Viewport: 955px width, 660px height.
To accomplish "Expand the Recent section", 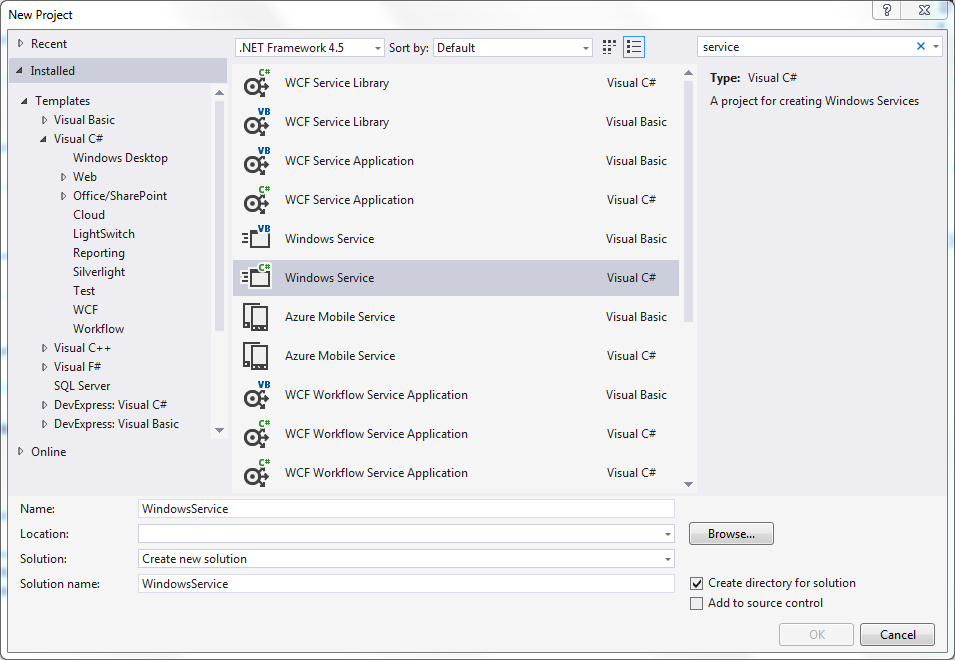I will point(21,43).
